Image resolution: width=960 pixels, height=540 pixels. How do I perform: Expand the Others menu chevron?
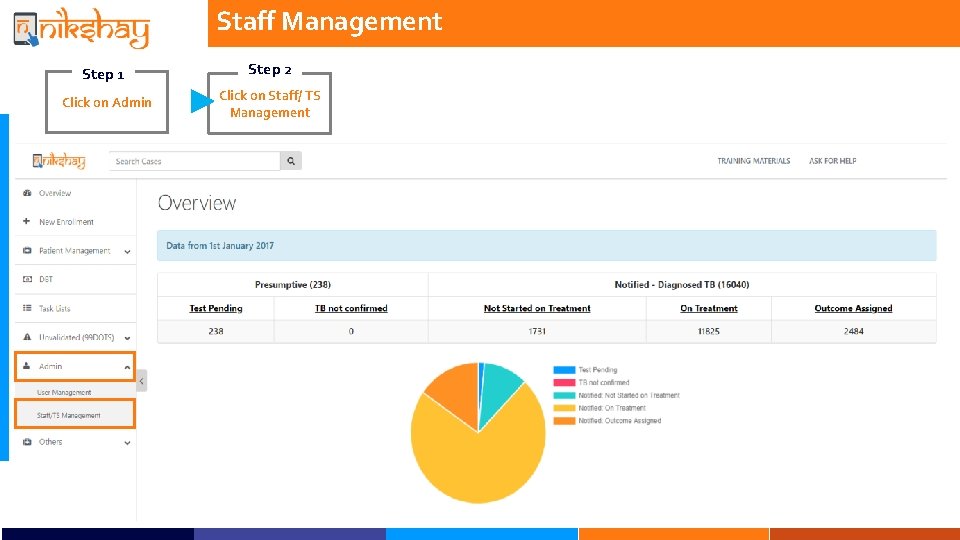click(x=127, y=443)
